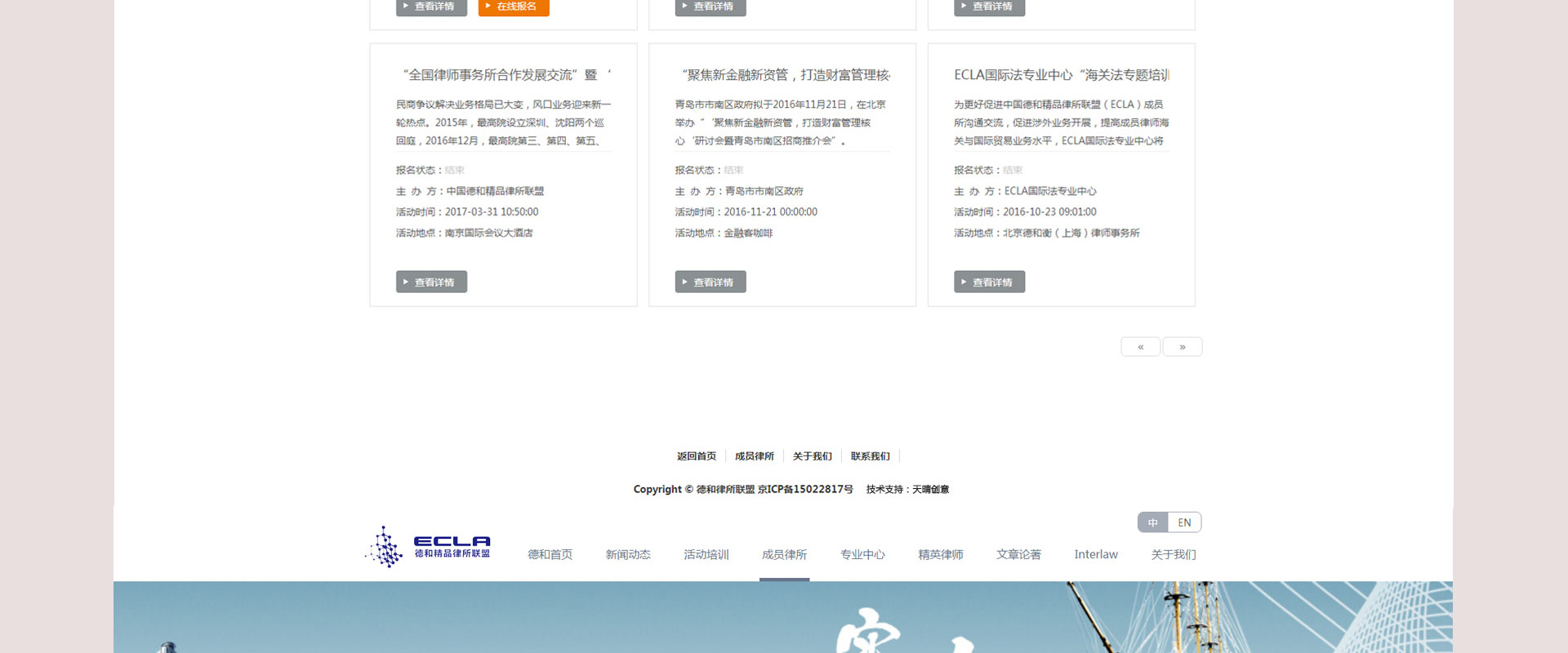View details of 南京国际会议大酒店 event

[x=431, y=282]
